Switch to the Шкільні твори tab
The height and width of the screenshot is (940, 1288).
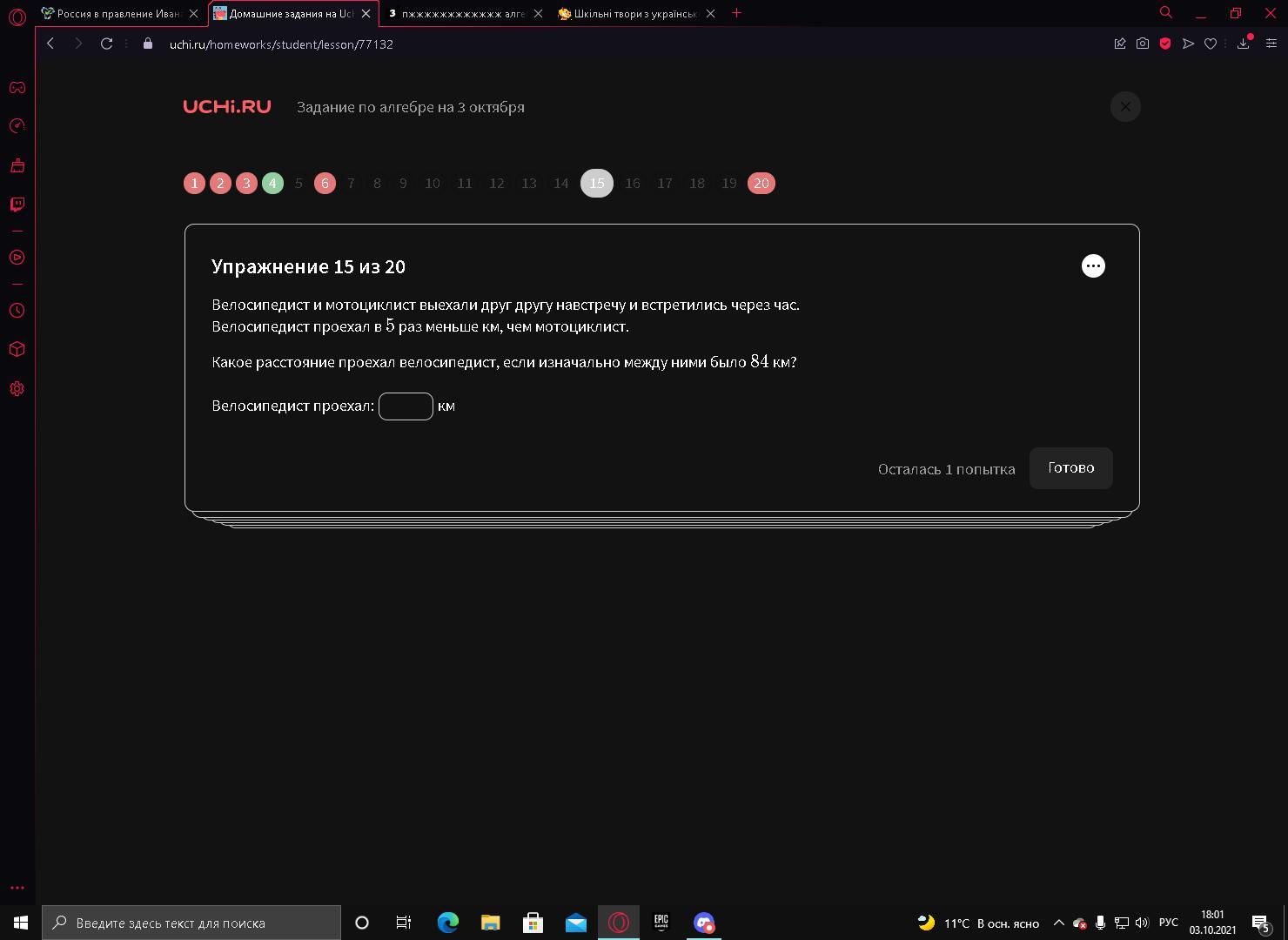tap(637, 13)
